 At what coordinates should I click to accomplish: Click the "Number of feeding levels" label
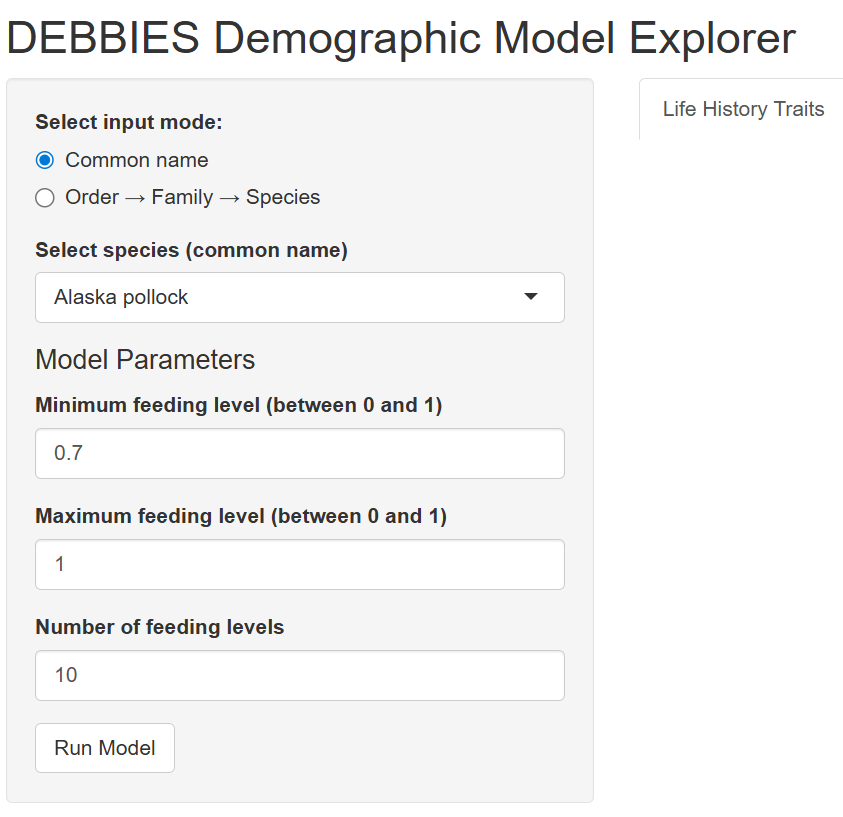coord(159,627)
